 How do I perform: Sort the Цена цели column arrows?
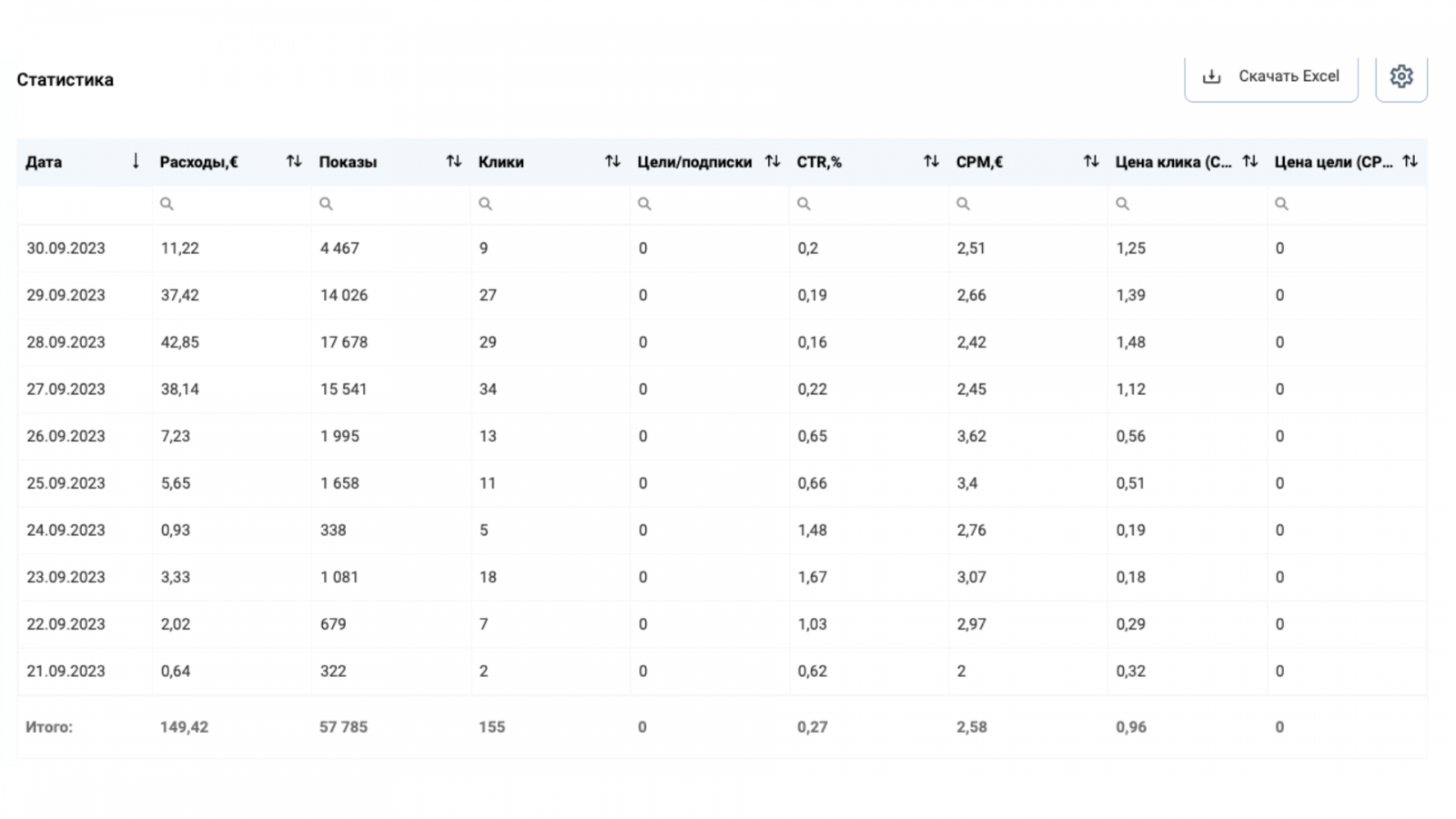pyautogui.click(x=1410, y=161)
